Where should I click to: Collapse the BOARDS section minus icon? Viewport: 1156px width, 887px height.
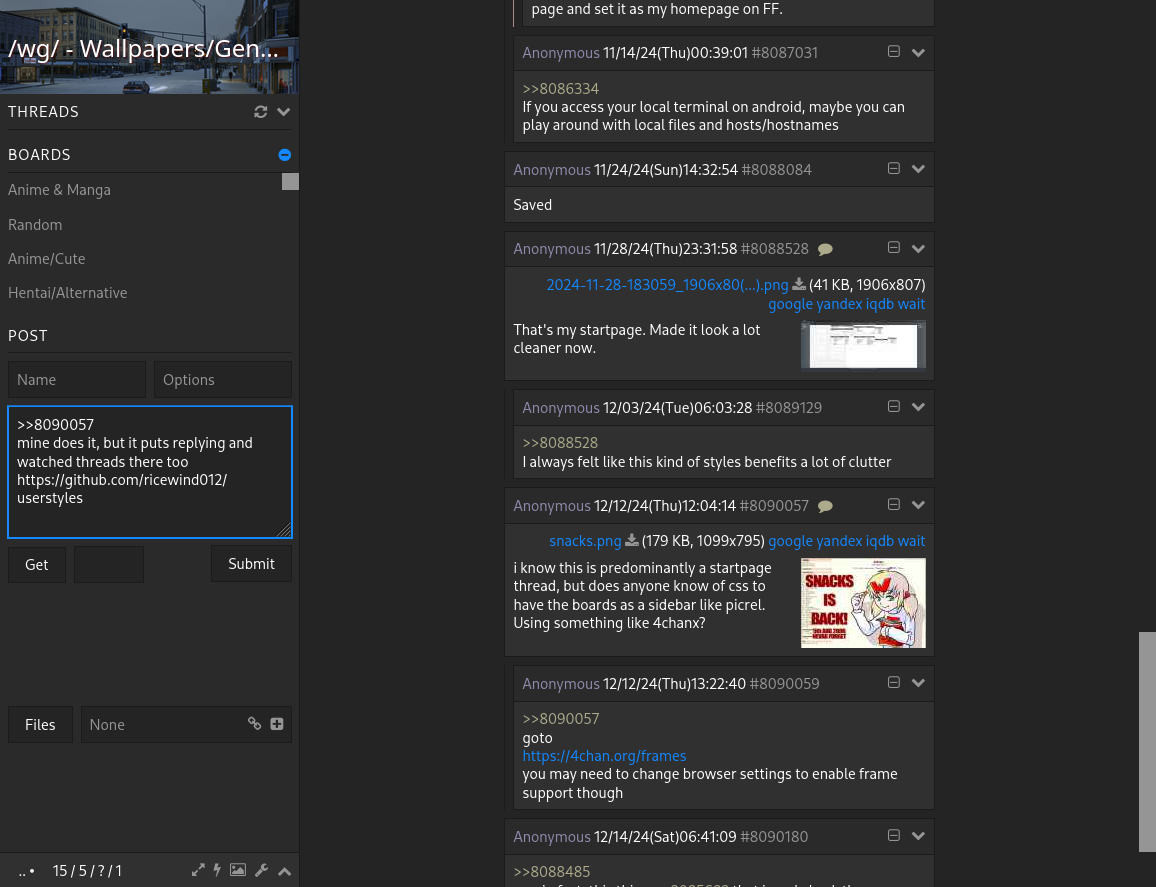pyautogui.click(x=285, y=155)
